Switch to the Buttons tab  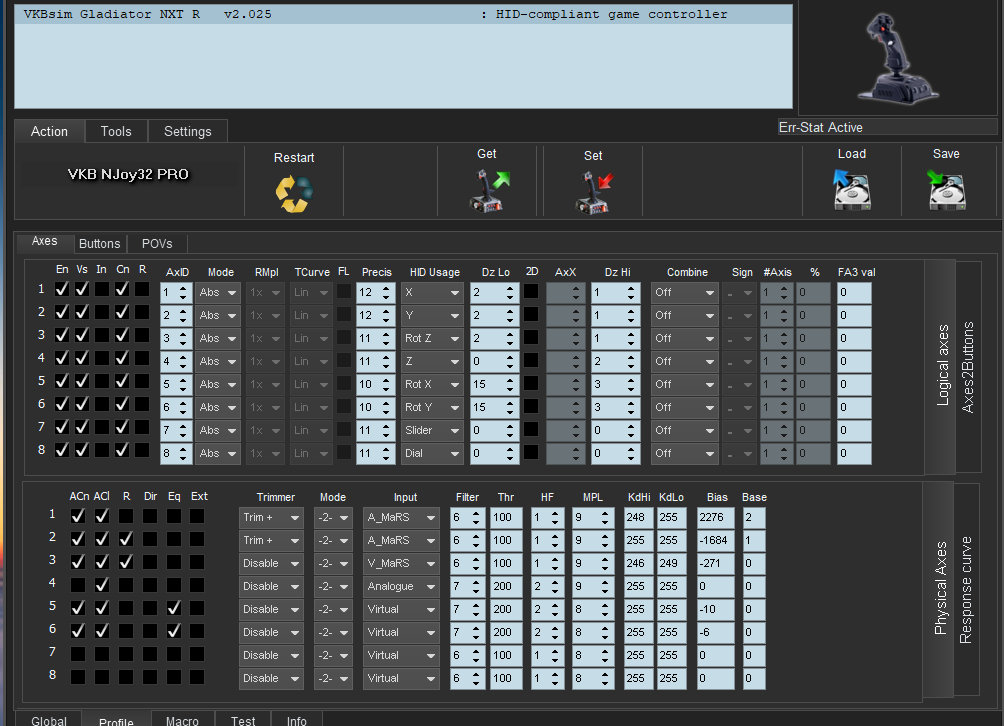point(99,244)
